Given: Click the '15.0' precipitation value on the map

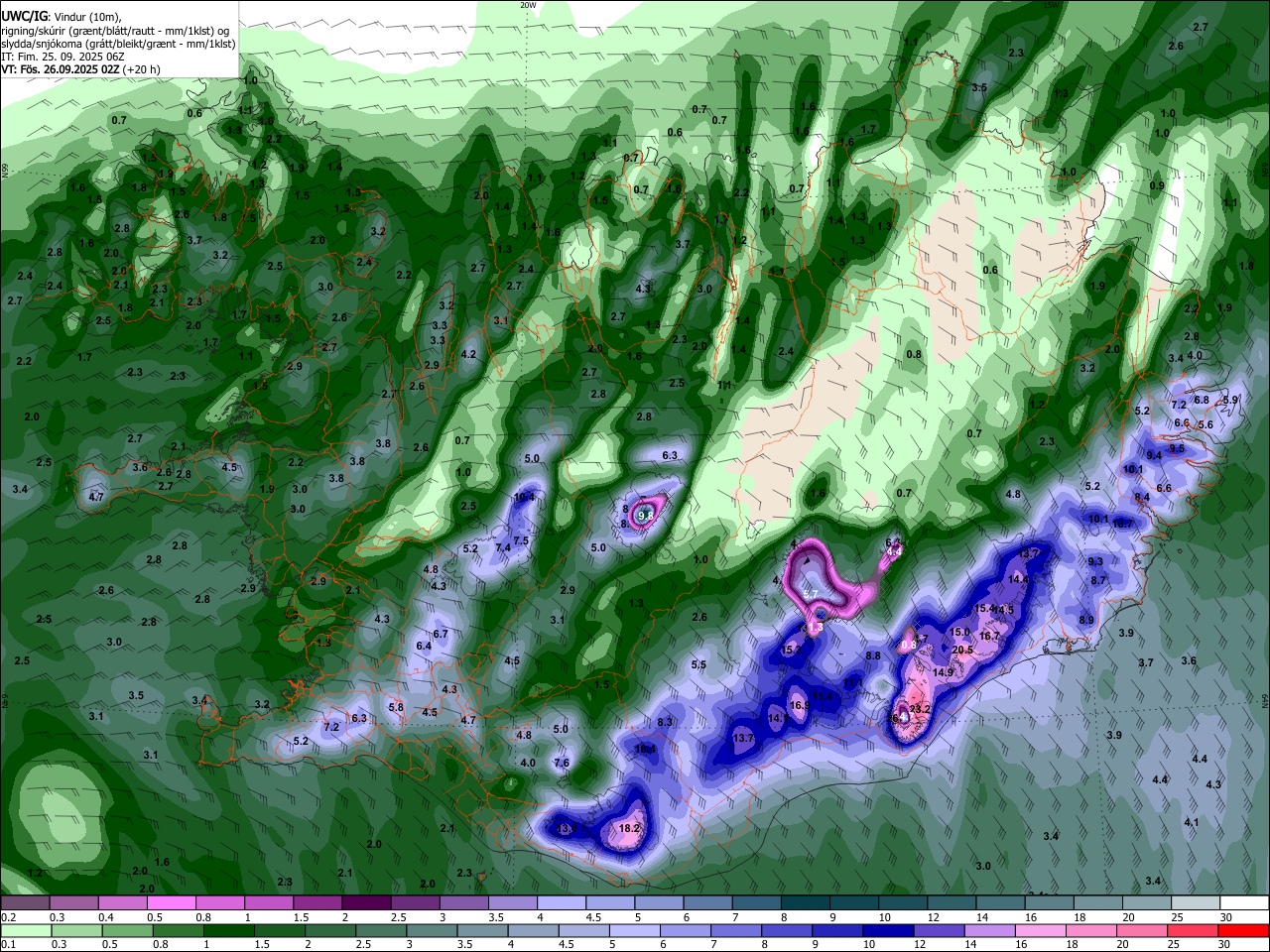Looking at the screenshot, I should pos(959,632).
